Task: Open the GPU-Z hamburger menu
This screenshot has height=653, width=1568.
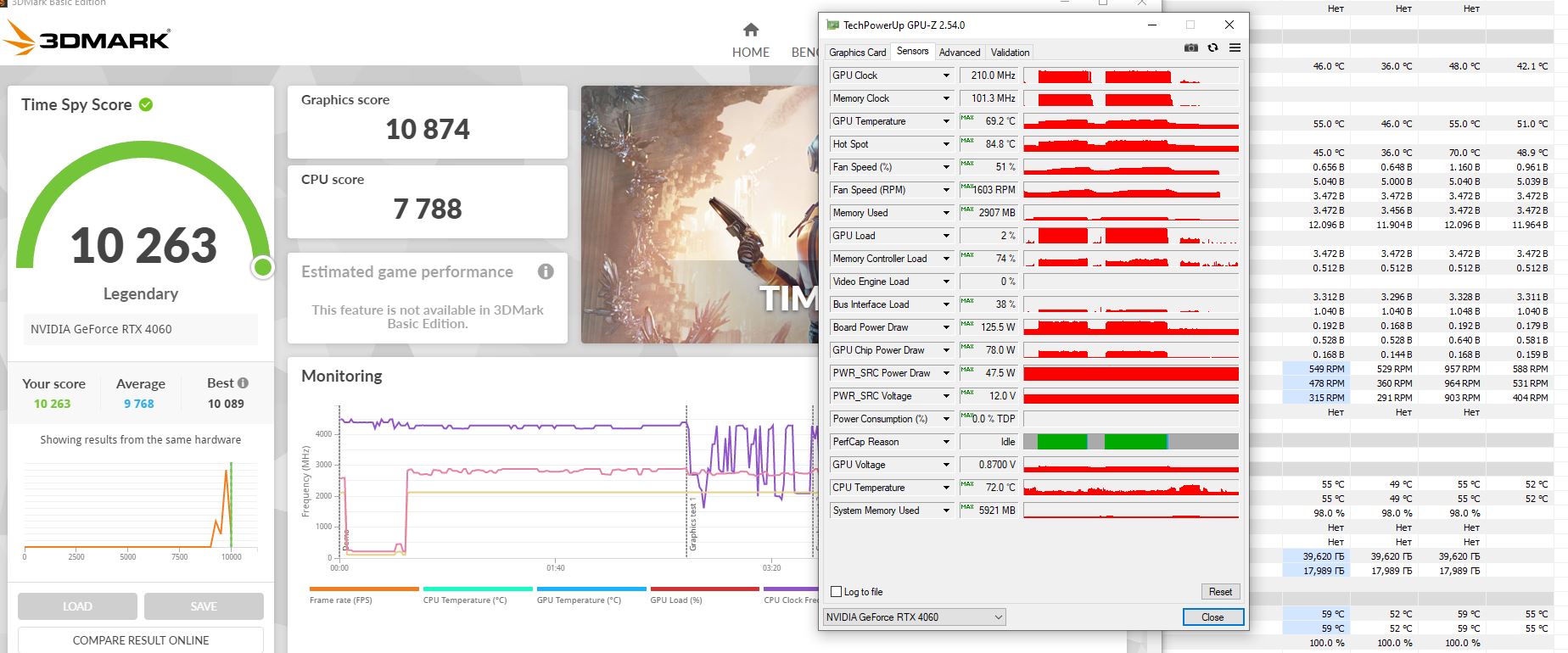Action: coord(1235,47)
